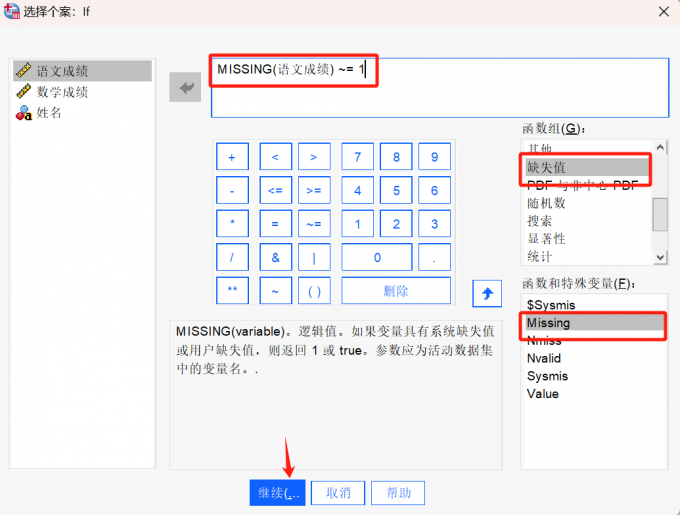Click function group list scroll-up arrow

click(660, 147)
